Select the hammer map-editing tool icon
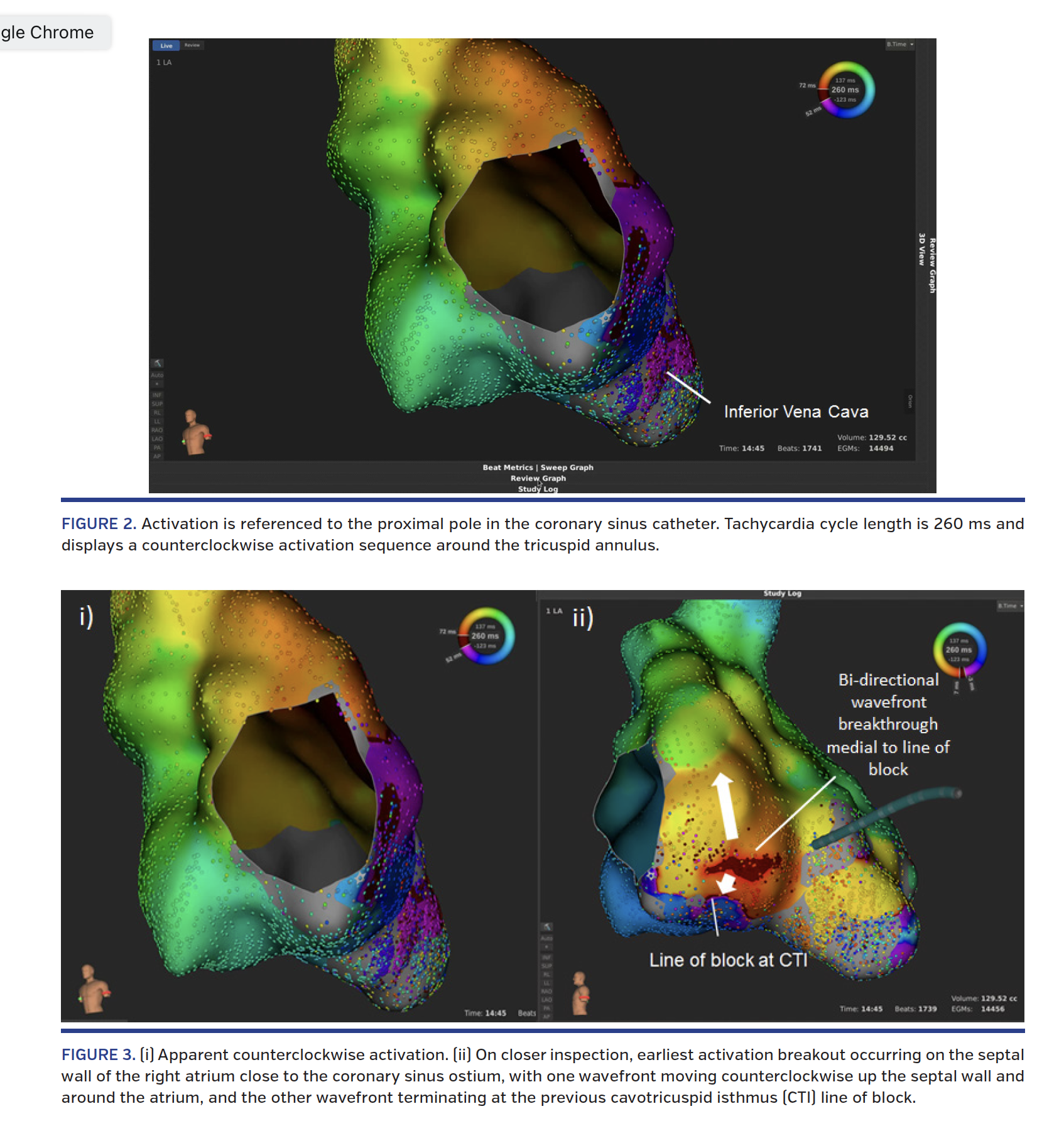This screenshot has width=1064, height=1121. tap(158, 364)
